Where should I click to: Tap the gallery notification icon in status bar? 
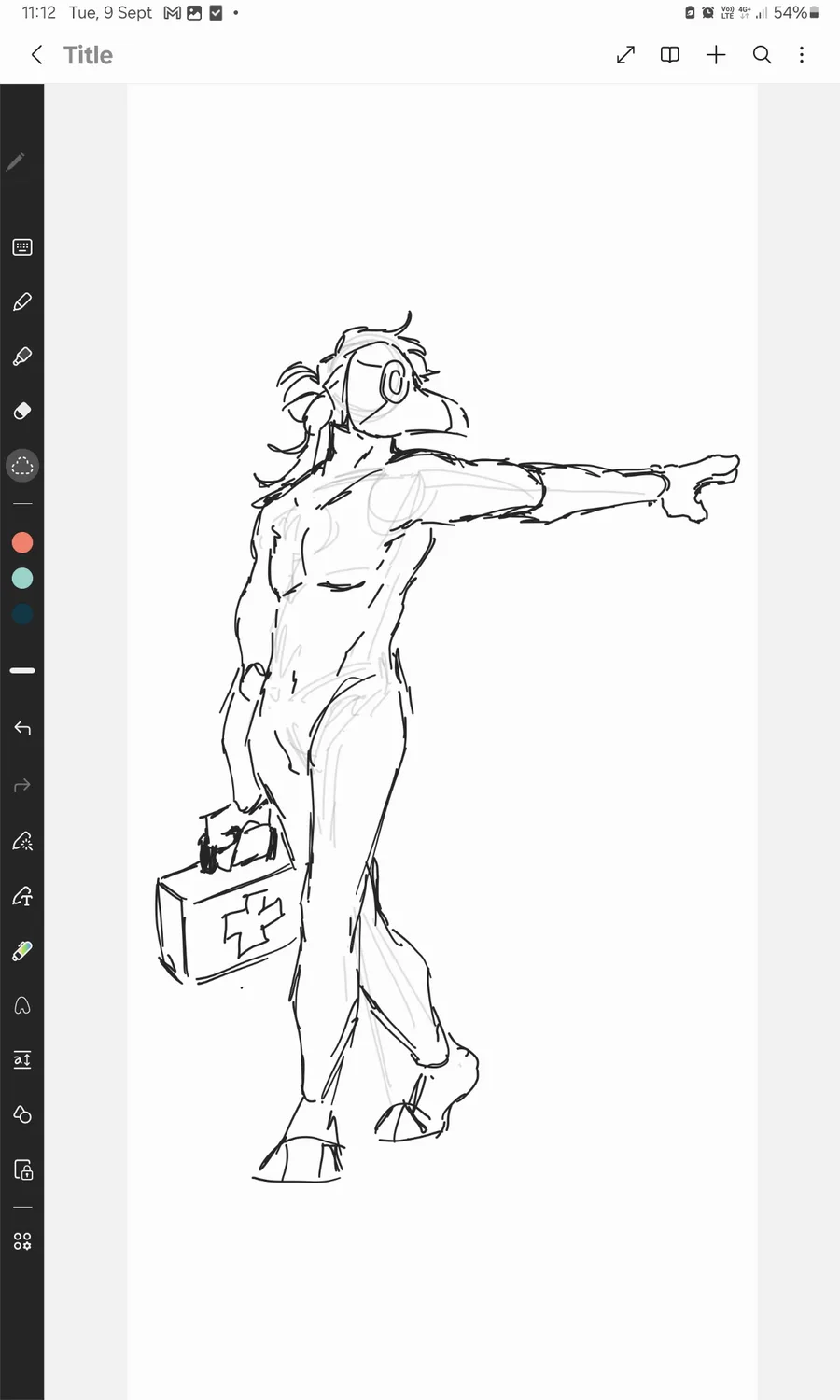194,13
